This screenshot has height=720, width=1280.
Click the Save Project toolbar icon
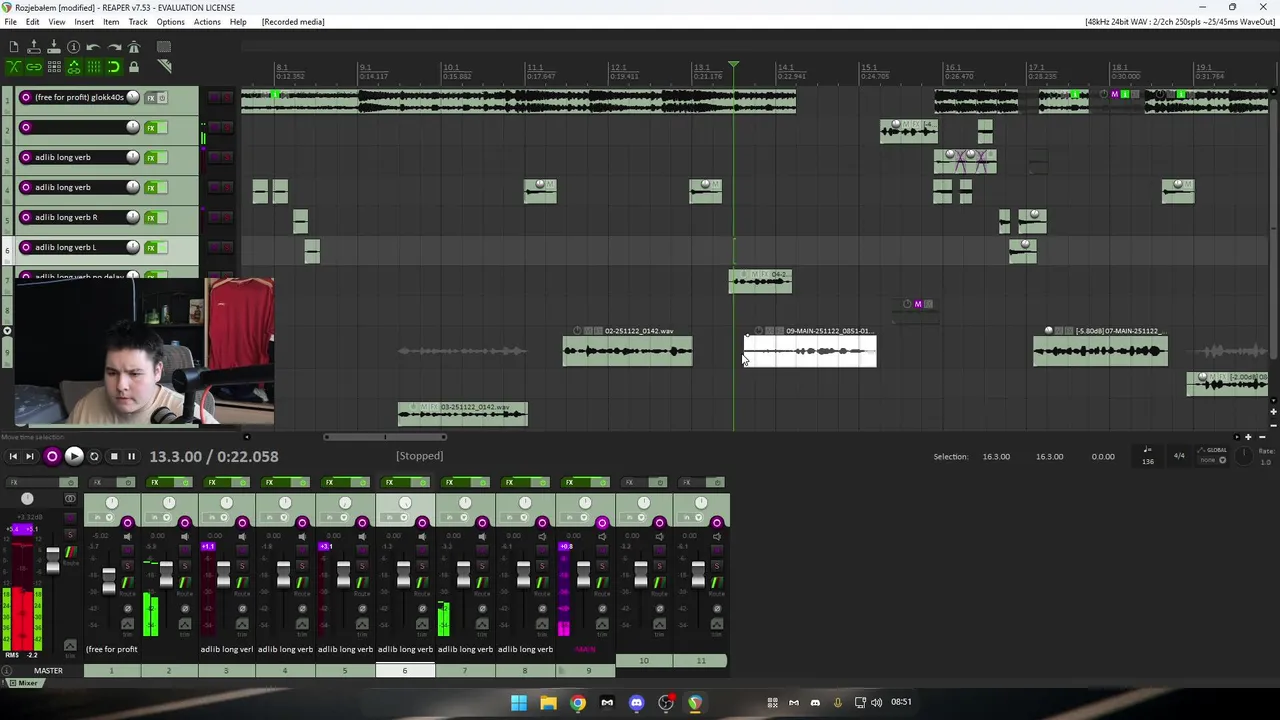point(54,47)
